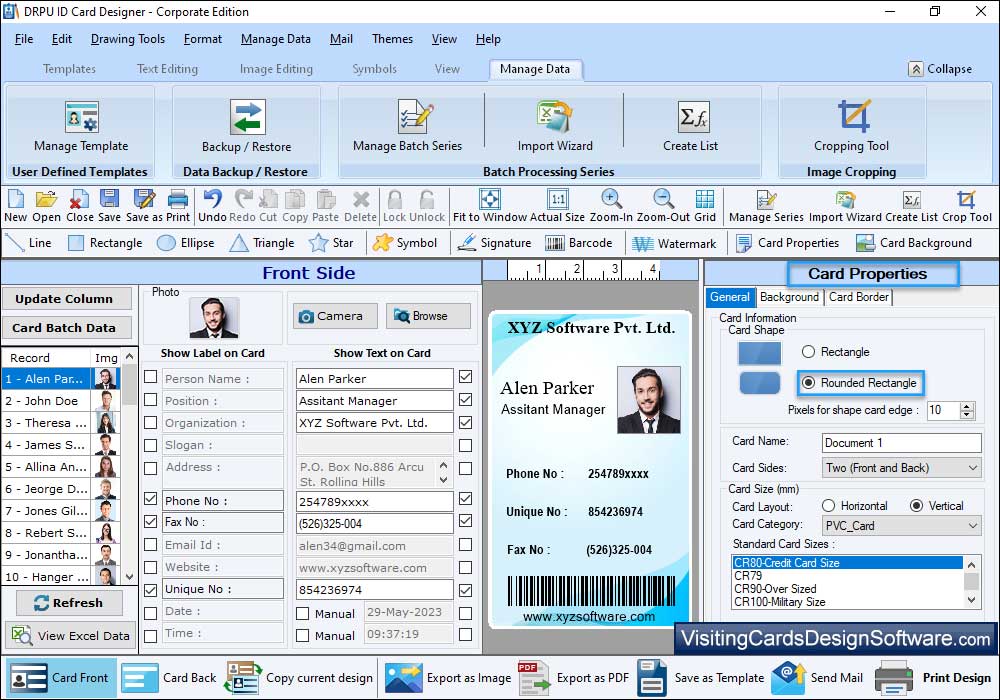Viewport: 1000px width, 700px height.
Task: Select the Line drawing tool
Action: pos(29,243)
